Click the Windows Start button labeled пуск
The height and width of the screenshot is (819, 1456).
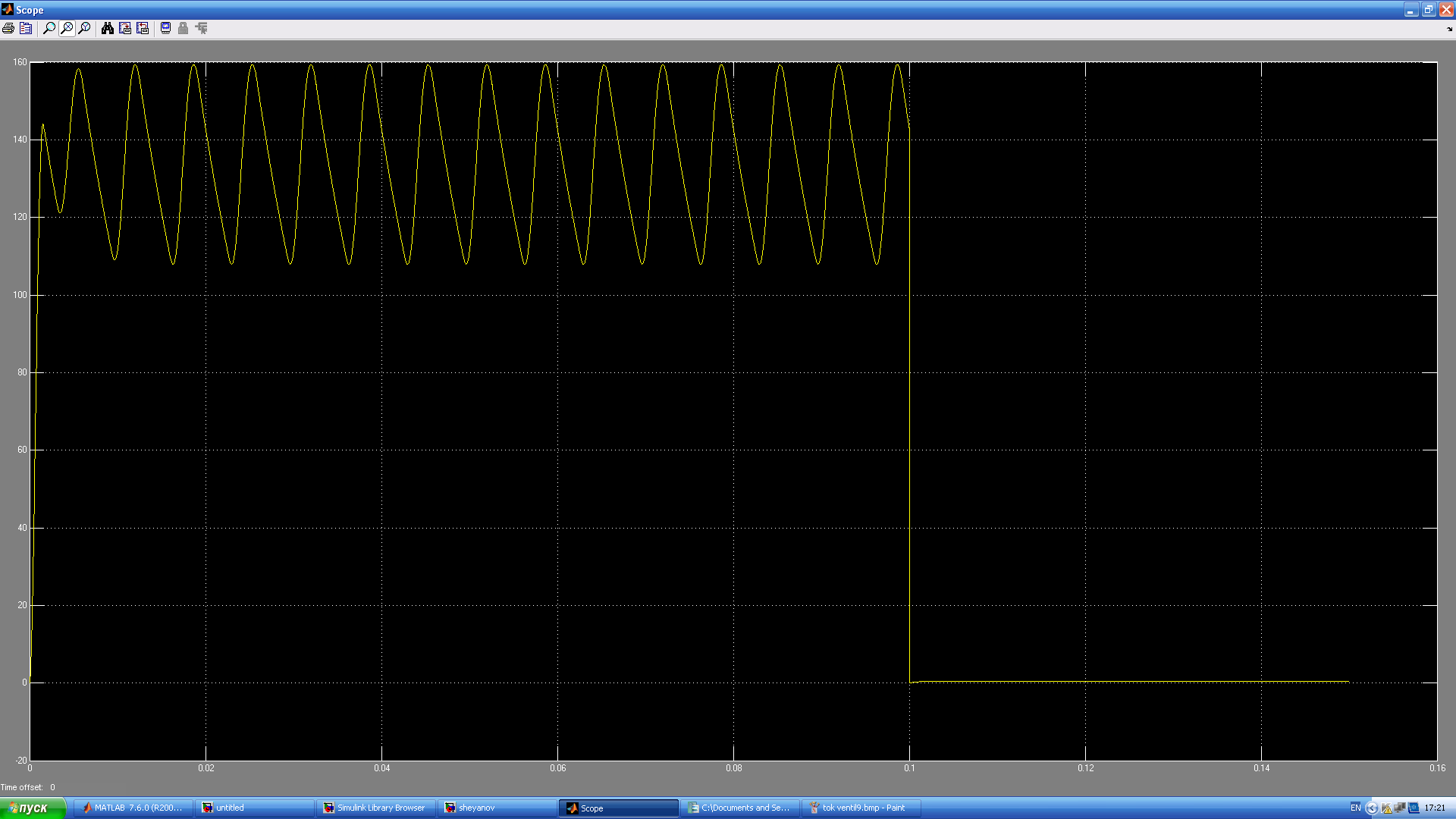(33, 808)
